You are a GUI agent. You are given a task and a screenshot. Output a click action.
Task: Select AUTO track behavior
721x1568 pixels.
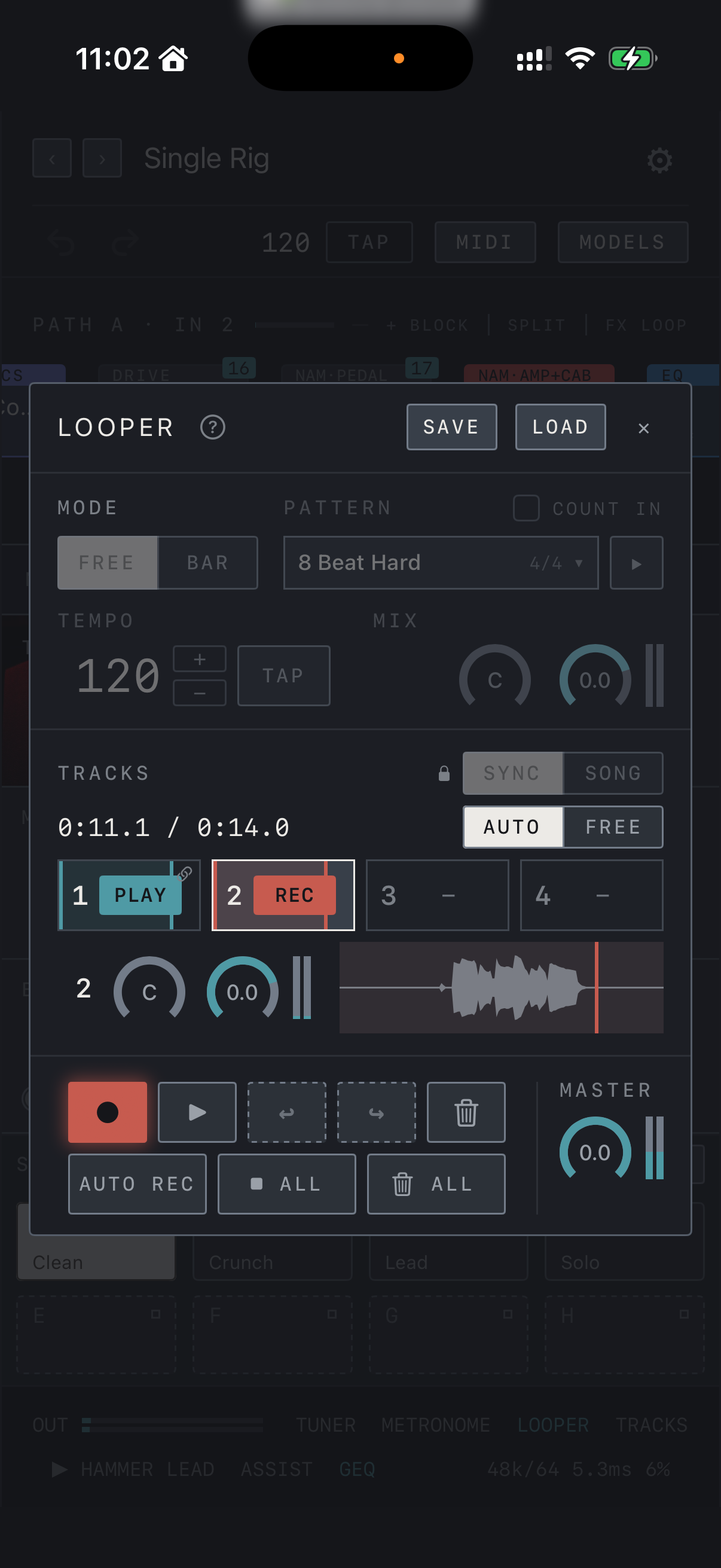513,826
